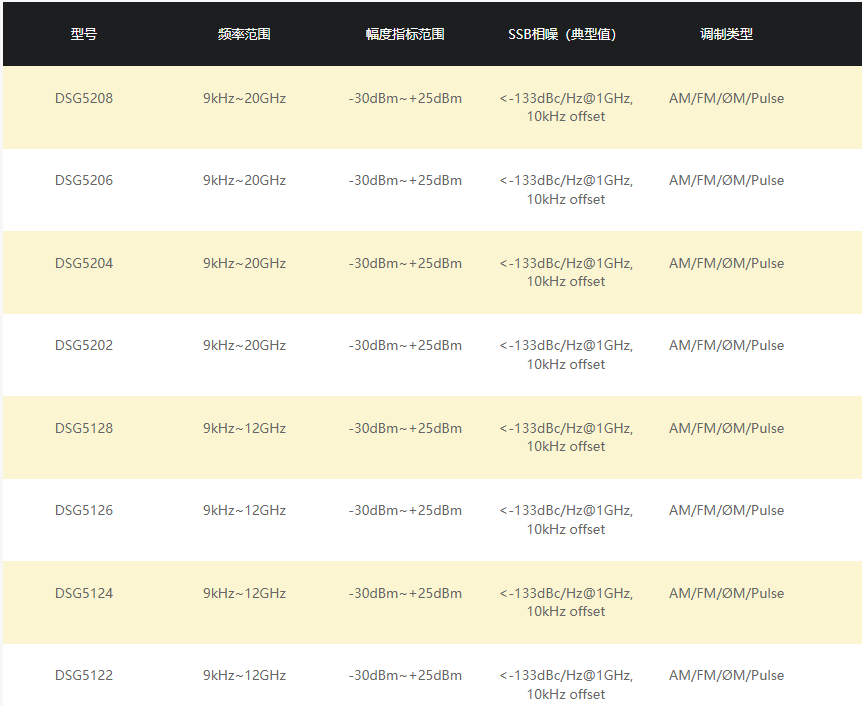Image resolution: width=862 pixels, height=706 pixels.
Task: Click AM/FM/ØM/Pulse in DSG5204 row
Action: 726,263
